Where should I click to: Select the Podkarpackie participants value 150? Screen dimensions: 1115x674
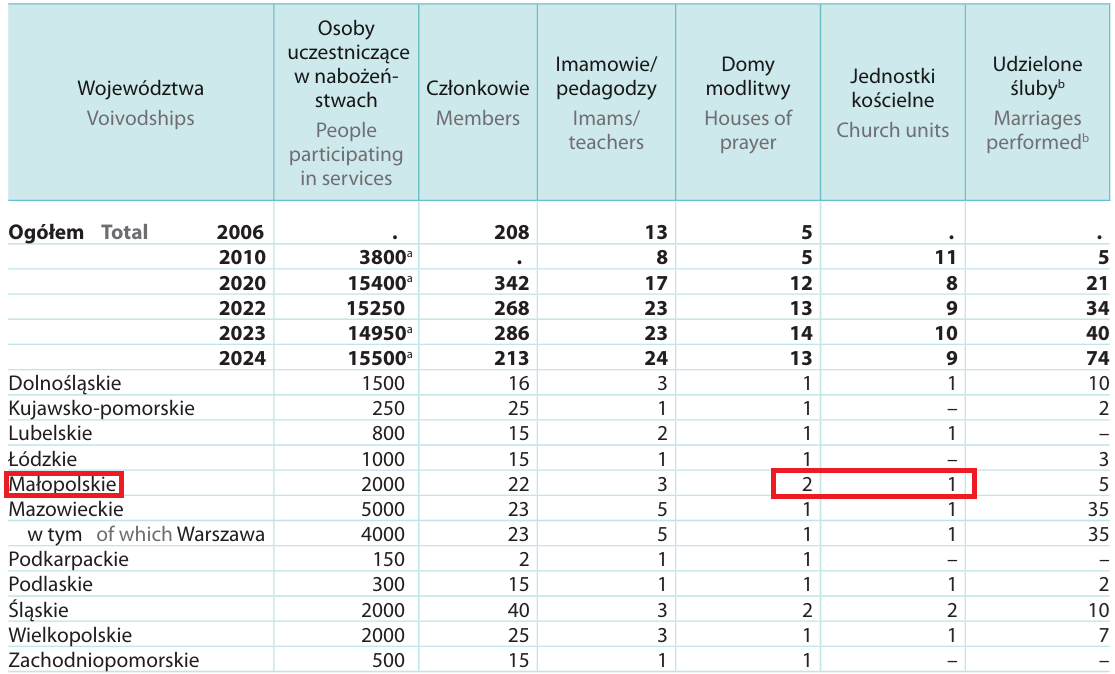(389, 560)
